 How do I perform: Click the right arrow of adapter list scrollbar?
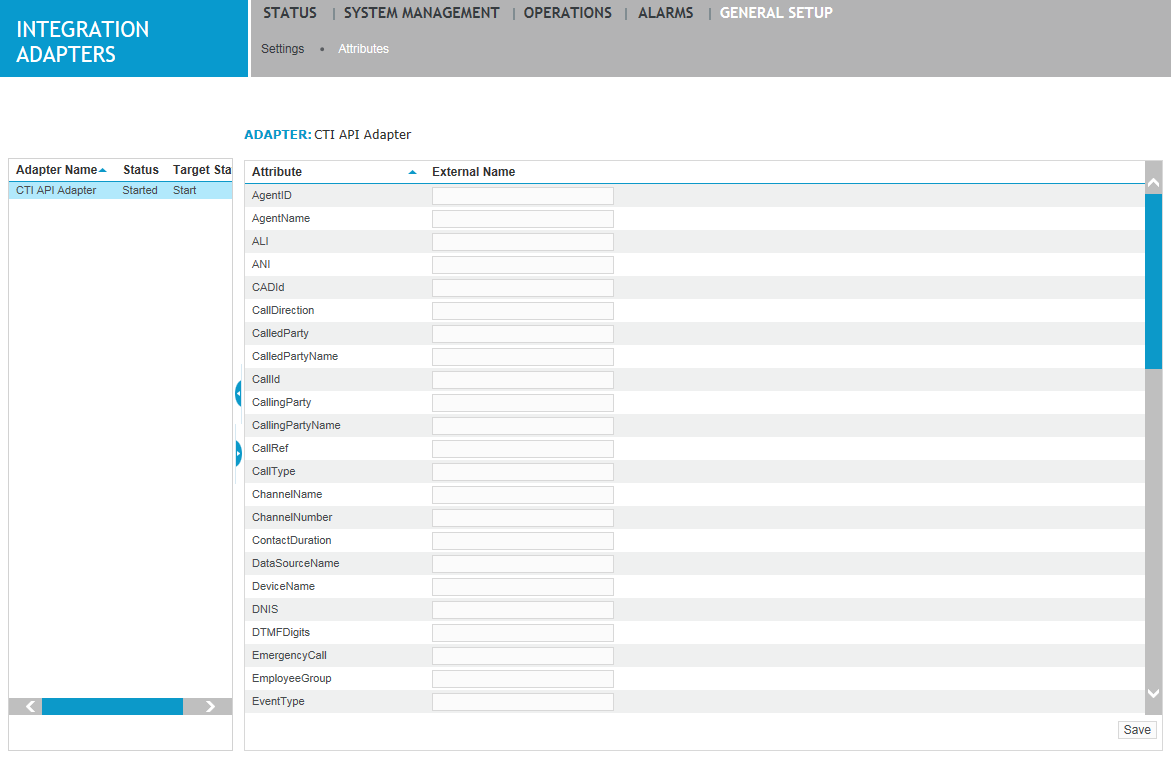tap(208, 706)
